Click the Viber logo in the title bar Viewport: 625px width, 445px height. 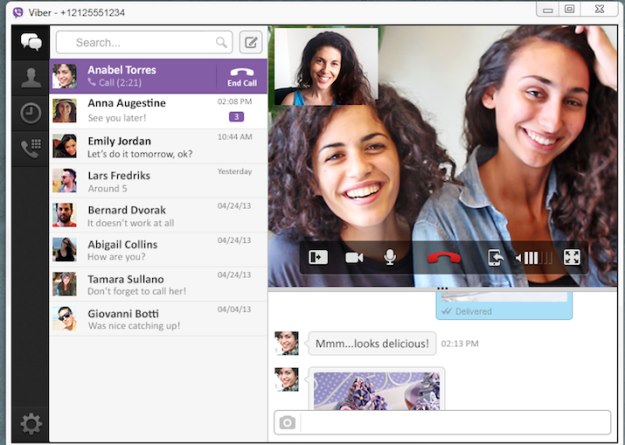[x=18, y=12]
